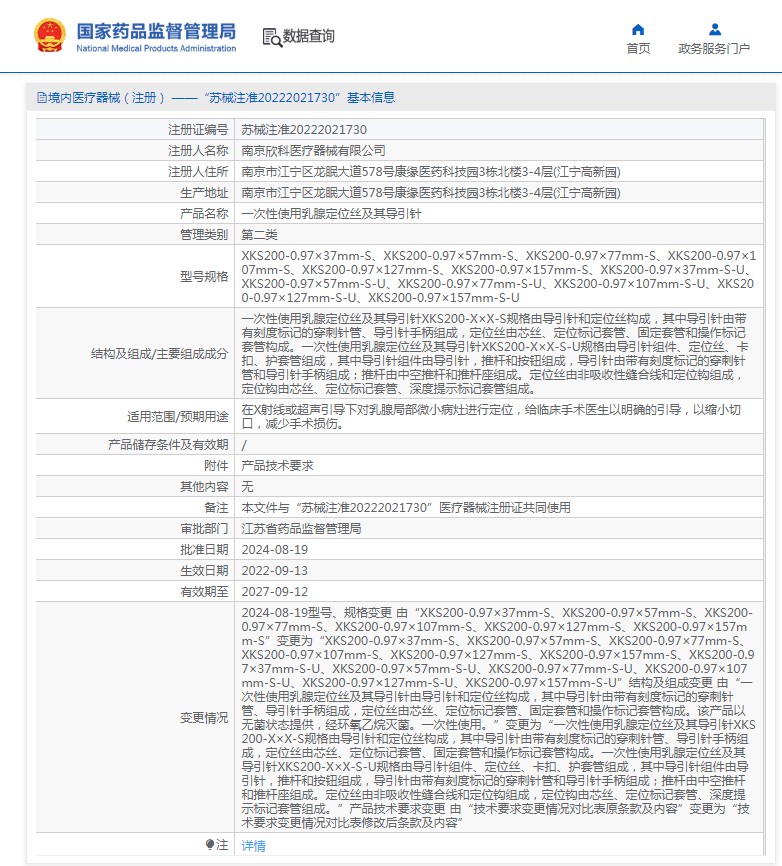This screenshot has height=866, width=782.
Task: Select the 变更情况 change history text
Action: click(498, 717)
